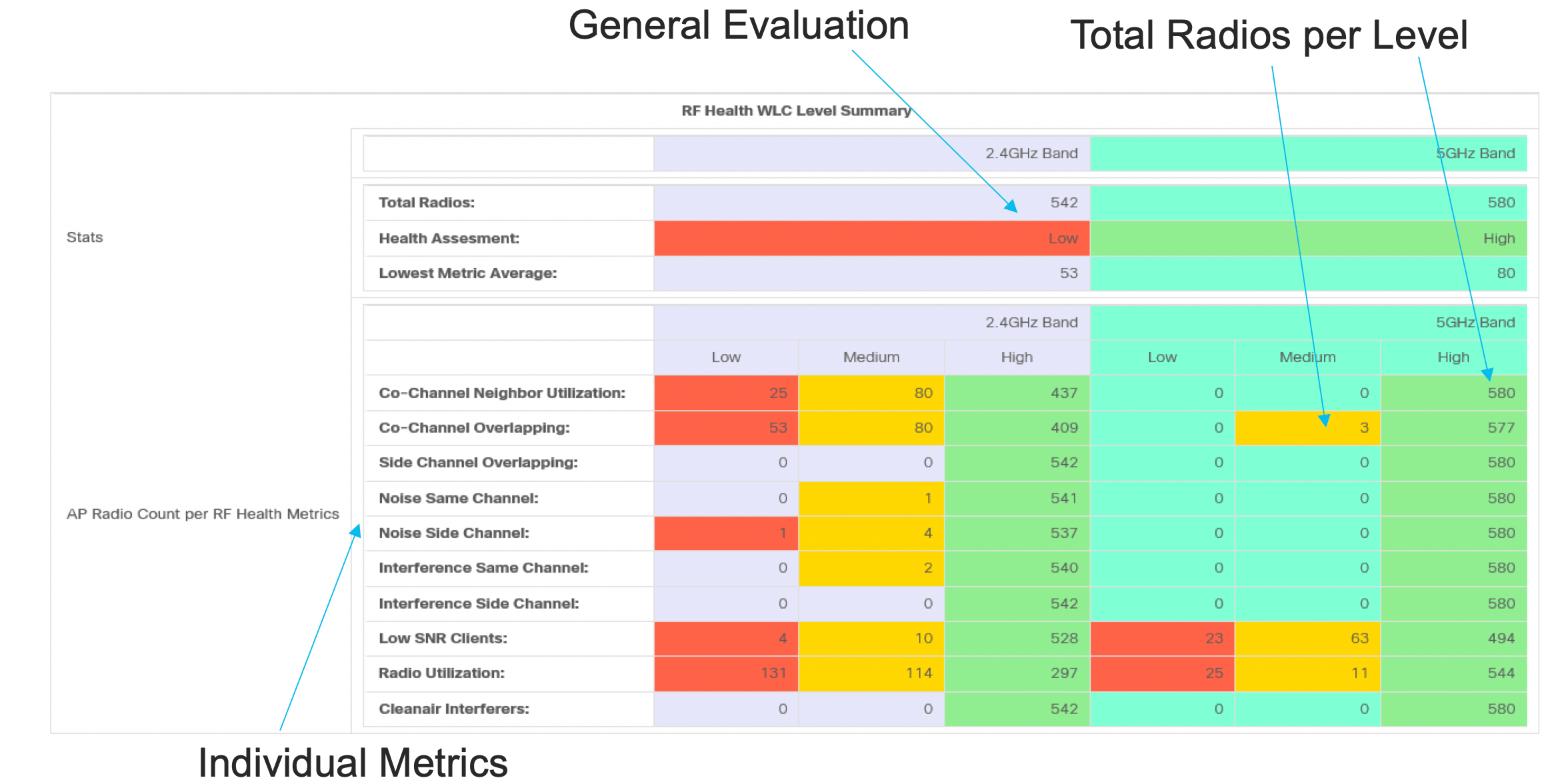
Task: Click 2.4GHz Radio Utilization low count 131
Action: coord(773,673)
